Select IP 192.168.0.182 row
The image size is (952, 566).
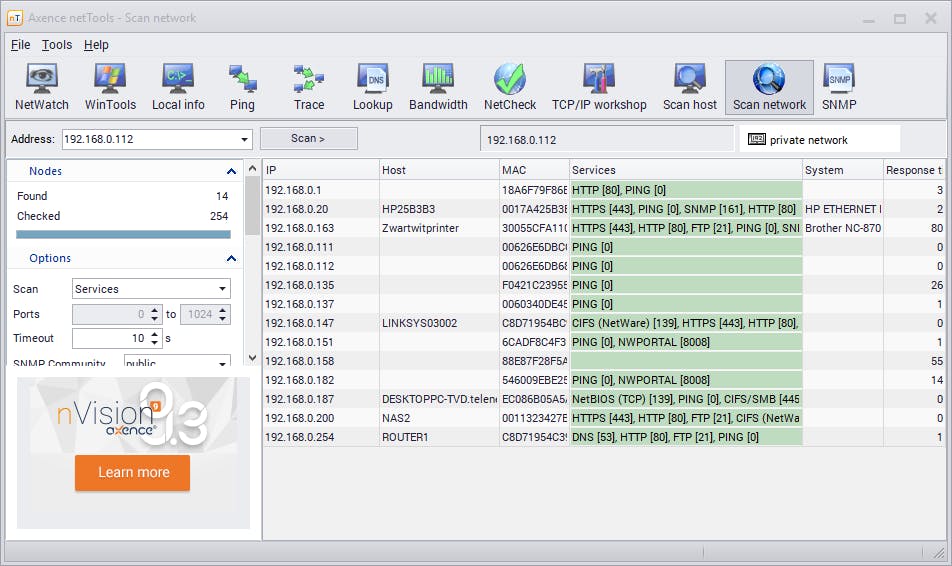[x=604, y=380]
